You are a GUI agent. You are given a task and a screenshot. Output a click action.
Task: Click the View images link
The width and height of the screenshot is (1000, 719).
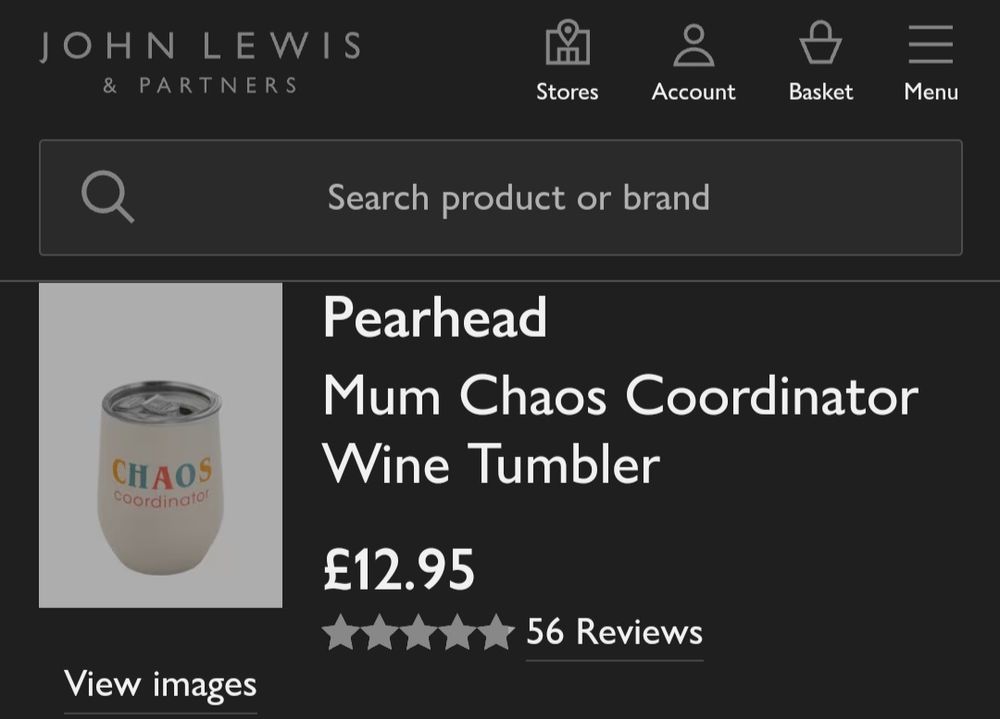click(160, 685)
